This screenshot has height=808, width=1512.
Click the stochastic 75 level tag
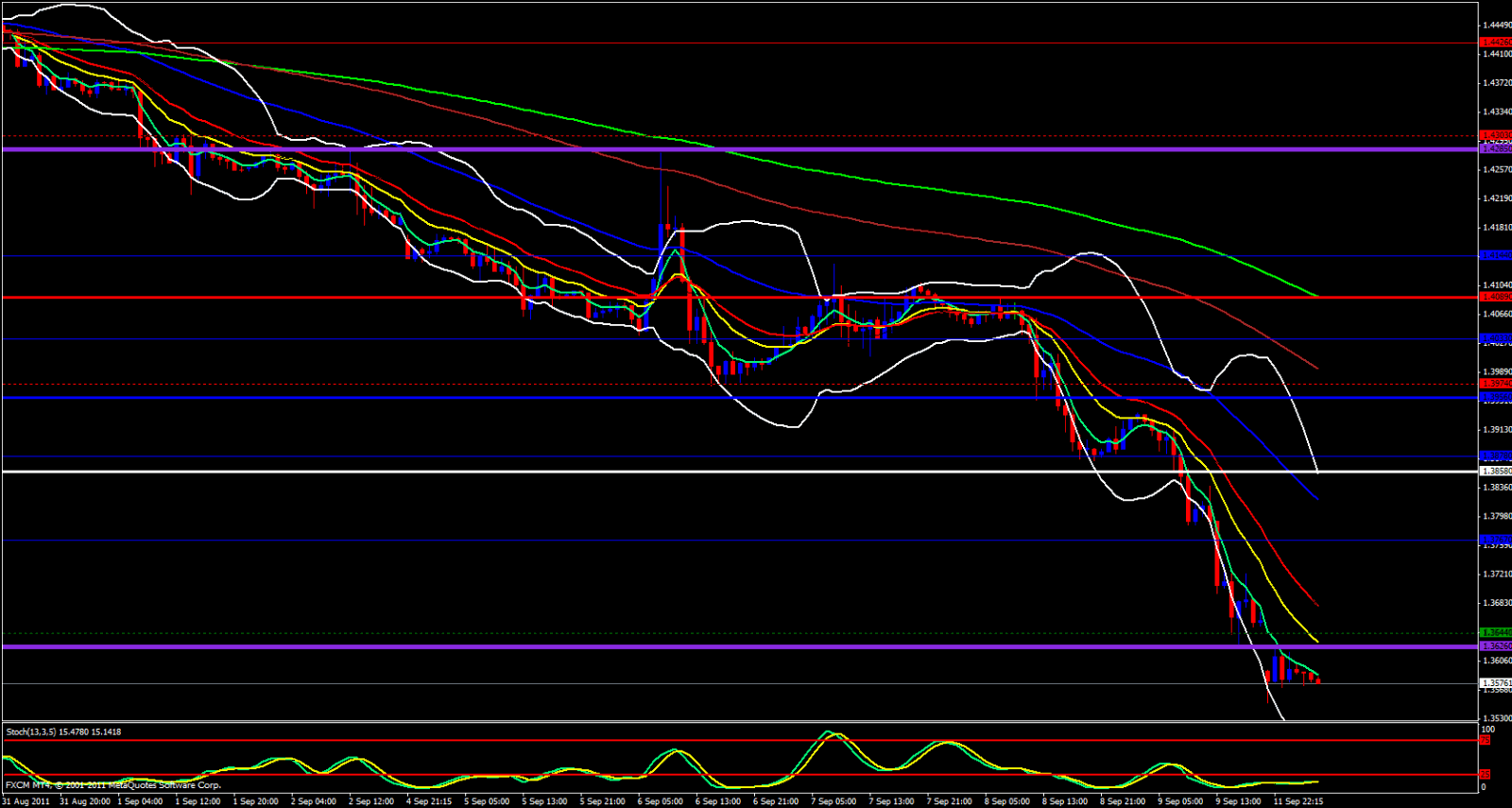[x=1486, y=740]
